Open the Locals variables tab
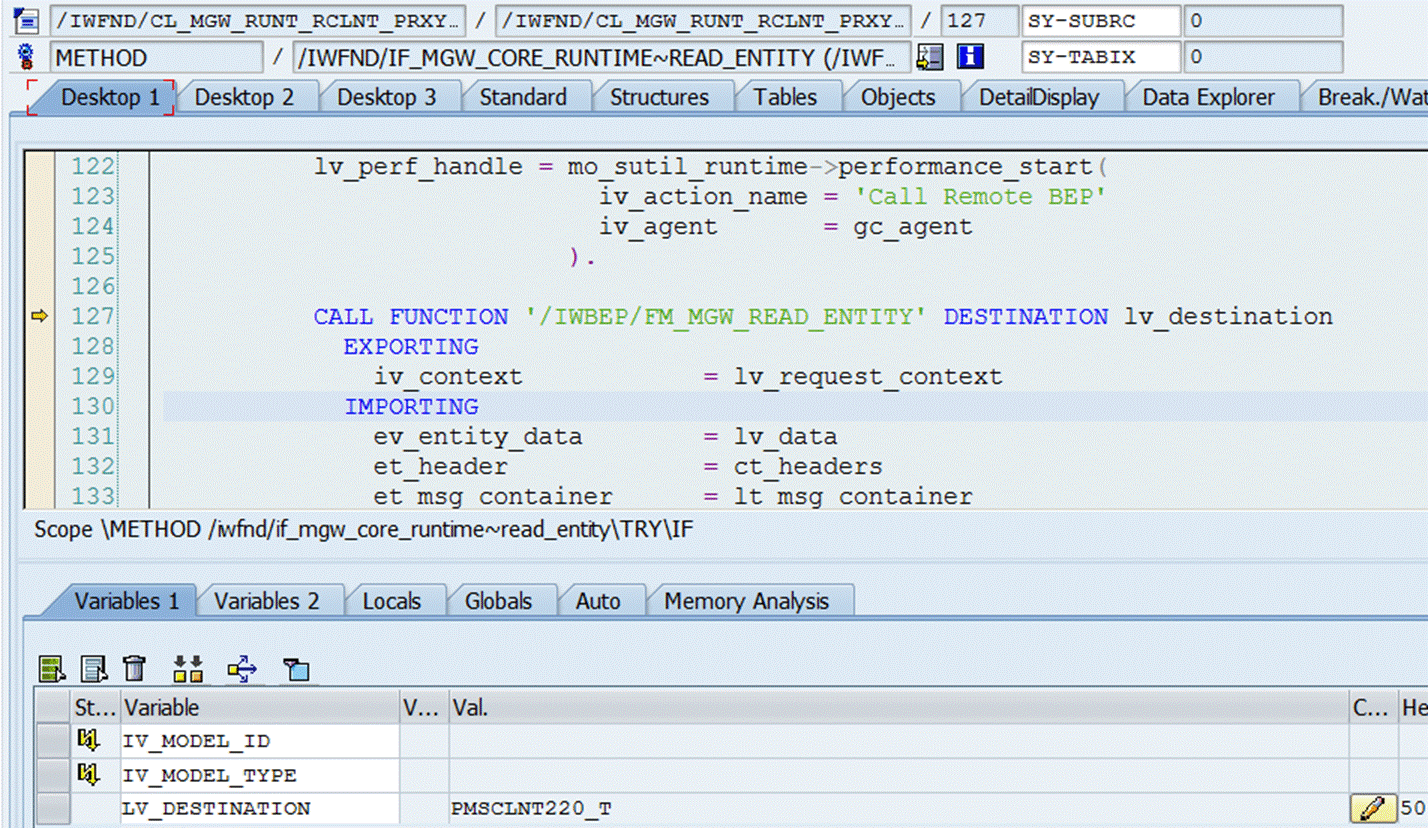Screen dimensions: 1428x828 tap(391, 601)
